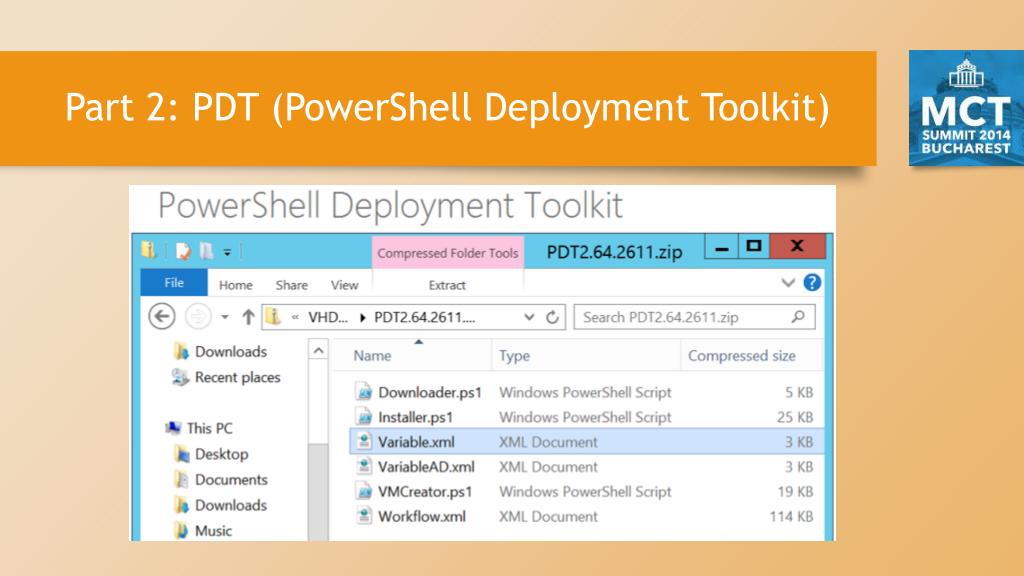Sort by the Compressed size column
The image size is (1024, 576).
point(741,356)
